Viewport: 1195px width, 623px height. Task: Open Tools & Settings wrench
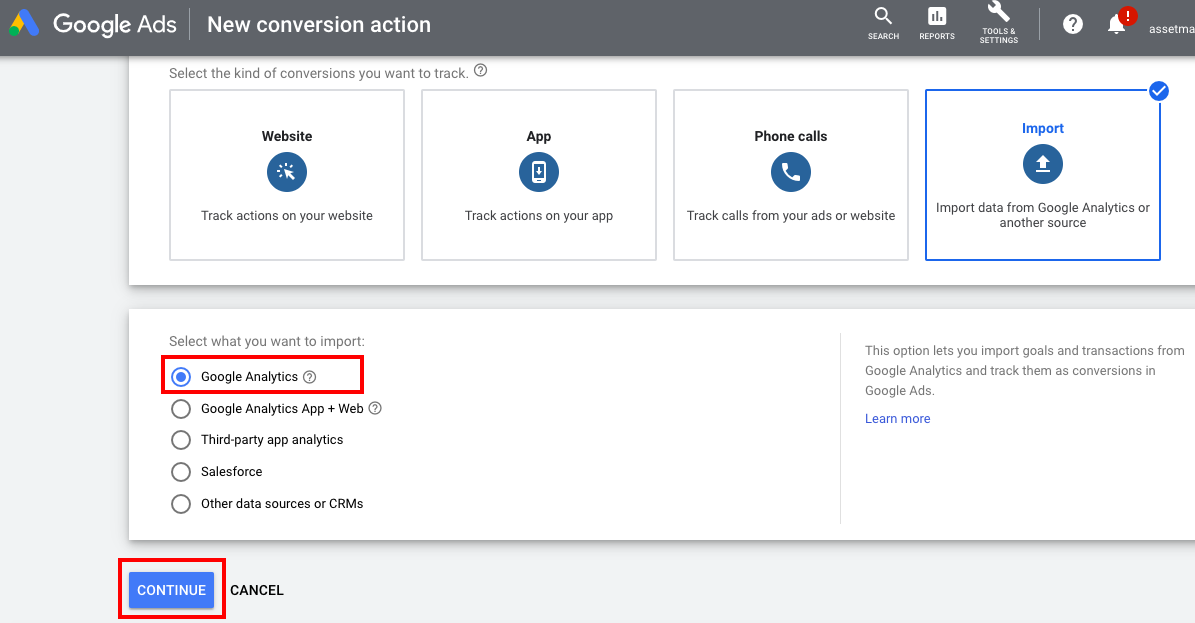coord(998,20)
